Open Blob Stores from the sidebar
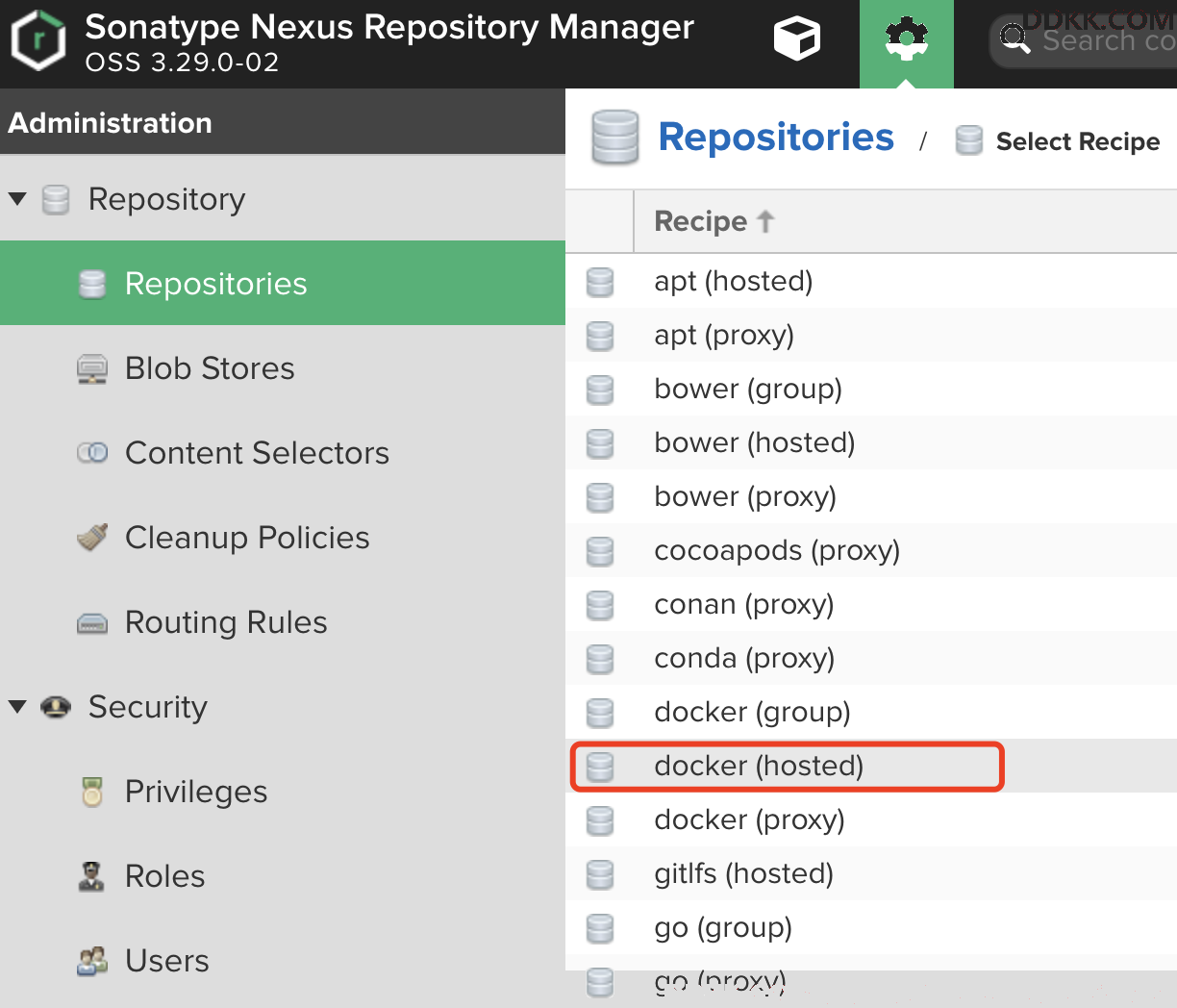This screenshot has width=1177, height=1008. tap(283, 367)
